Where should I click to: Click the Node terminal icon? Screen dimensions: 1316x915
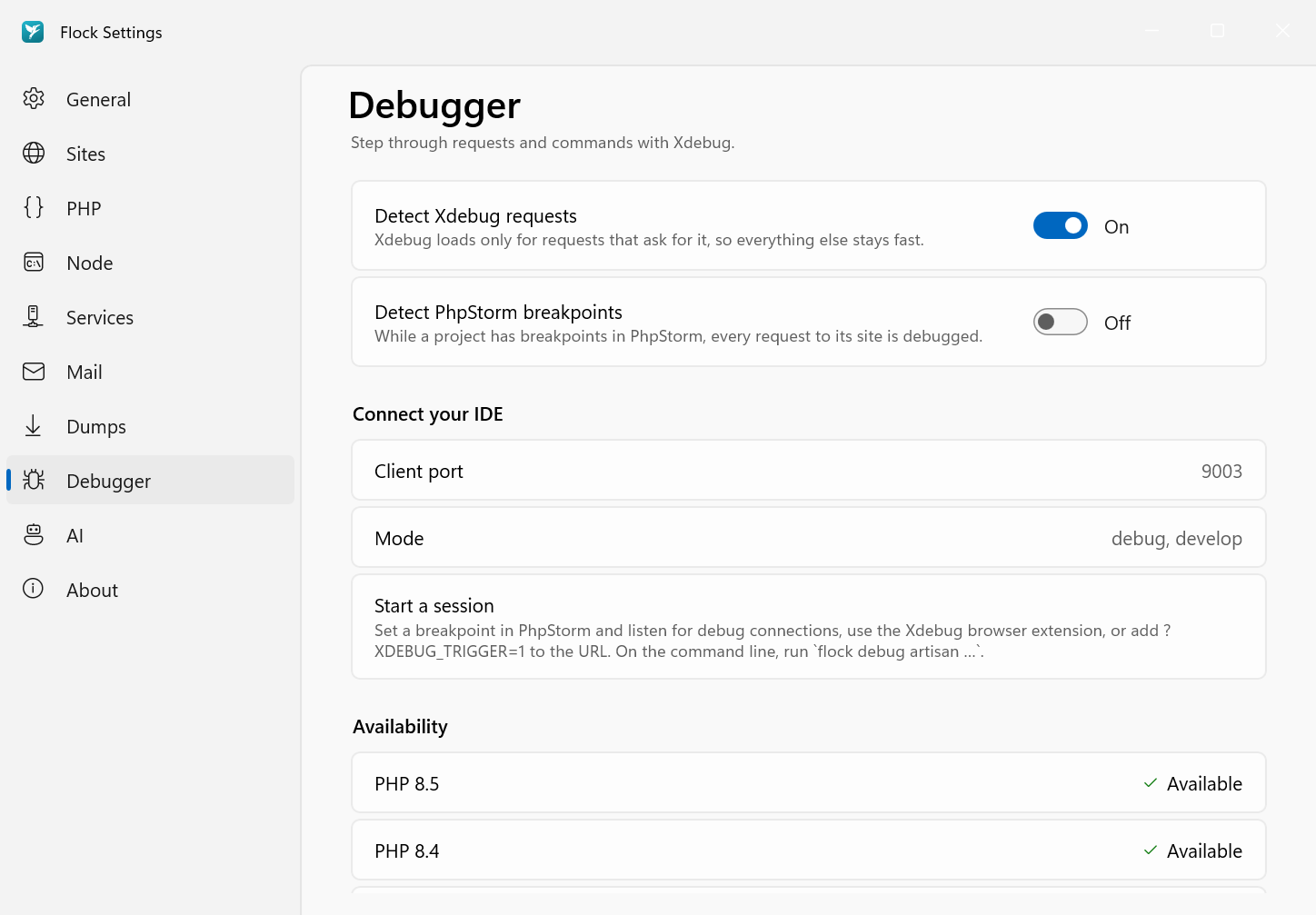[x=34, y=262]
